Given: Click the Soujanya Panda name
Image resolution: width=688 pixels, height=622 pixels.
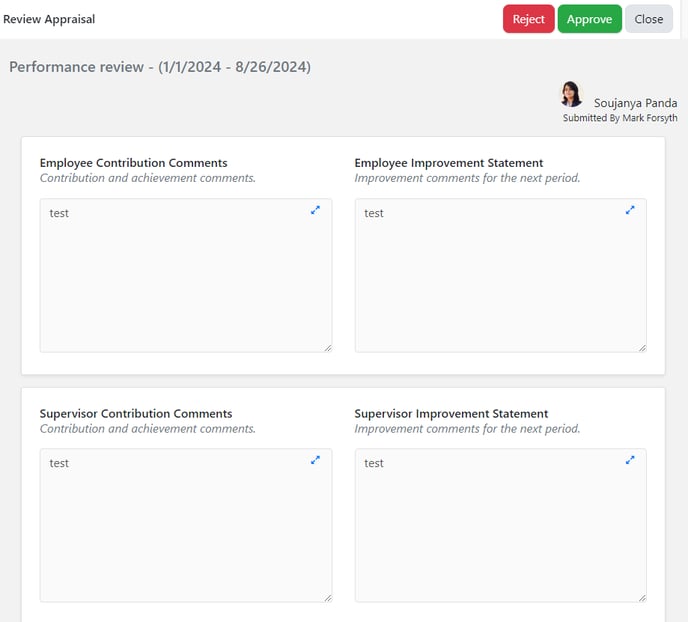Looking at the screenshot, I should pos(635,103).
